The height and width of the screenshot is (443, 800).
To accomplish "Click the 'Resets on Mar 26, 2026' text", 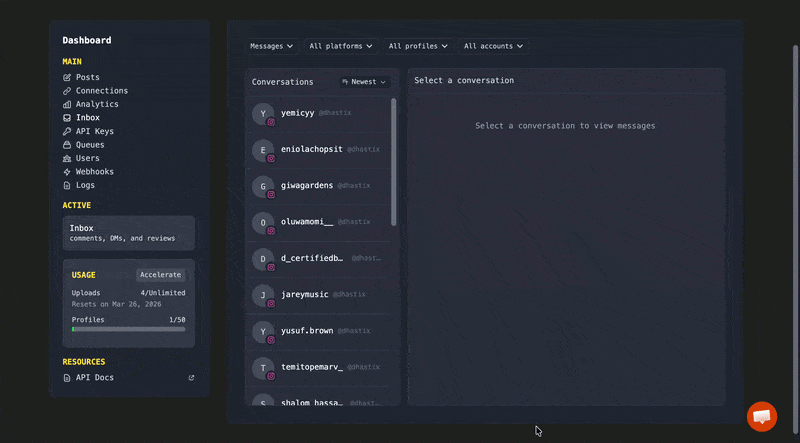I will point(116,304).
